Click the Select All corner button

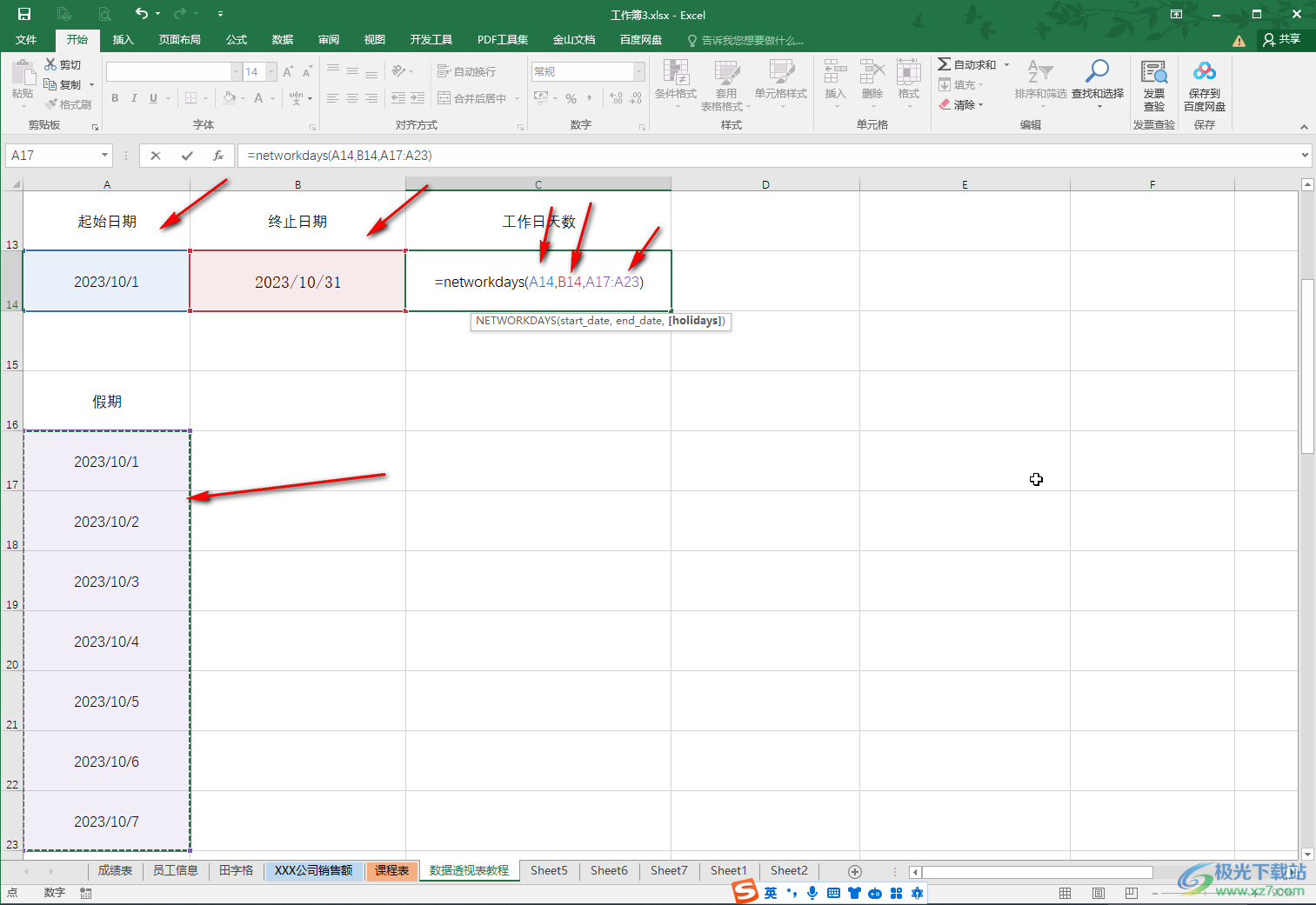point(11,183)
